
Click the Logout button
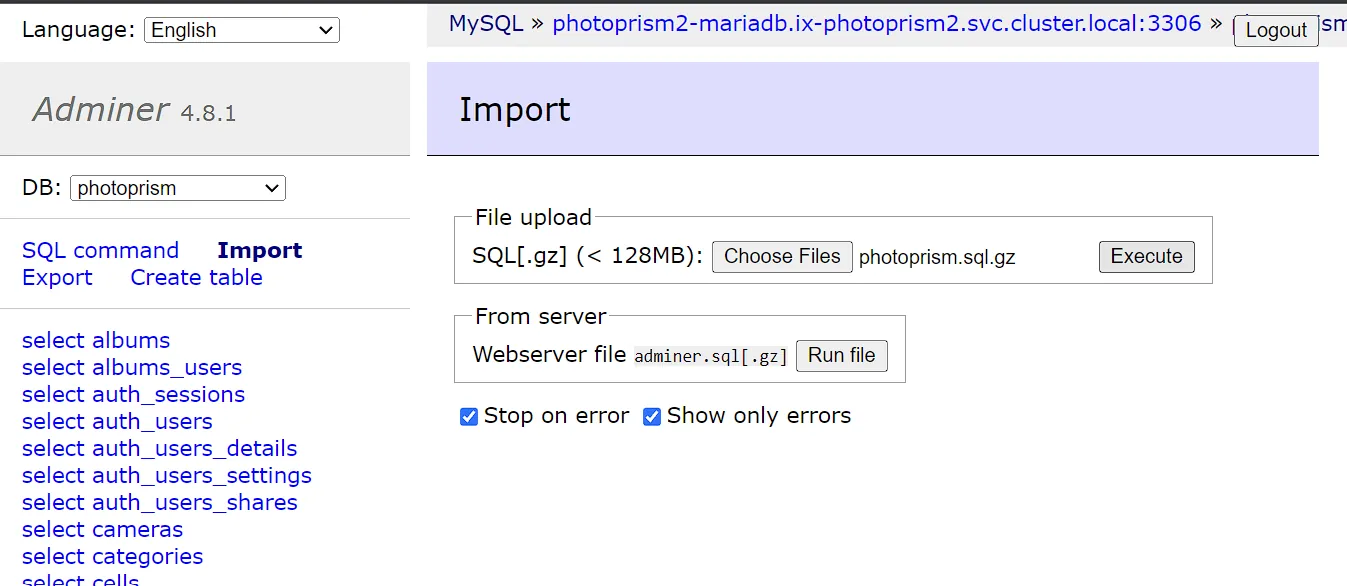click(1275, 31)
